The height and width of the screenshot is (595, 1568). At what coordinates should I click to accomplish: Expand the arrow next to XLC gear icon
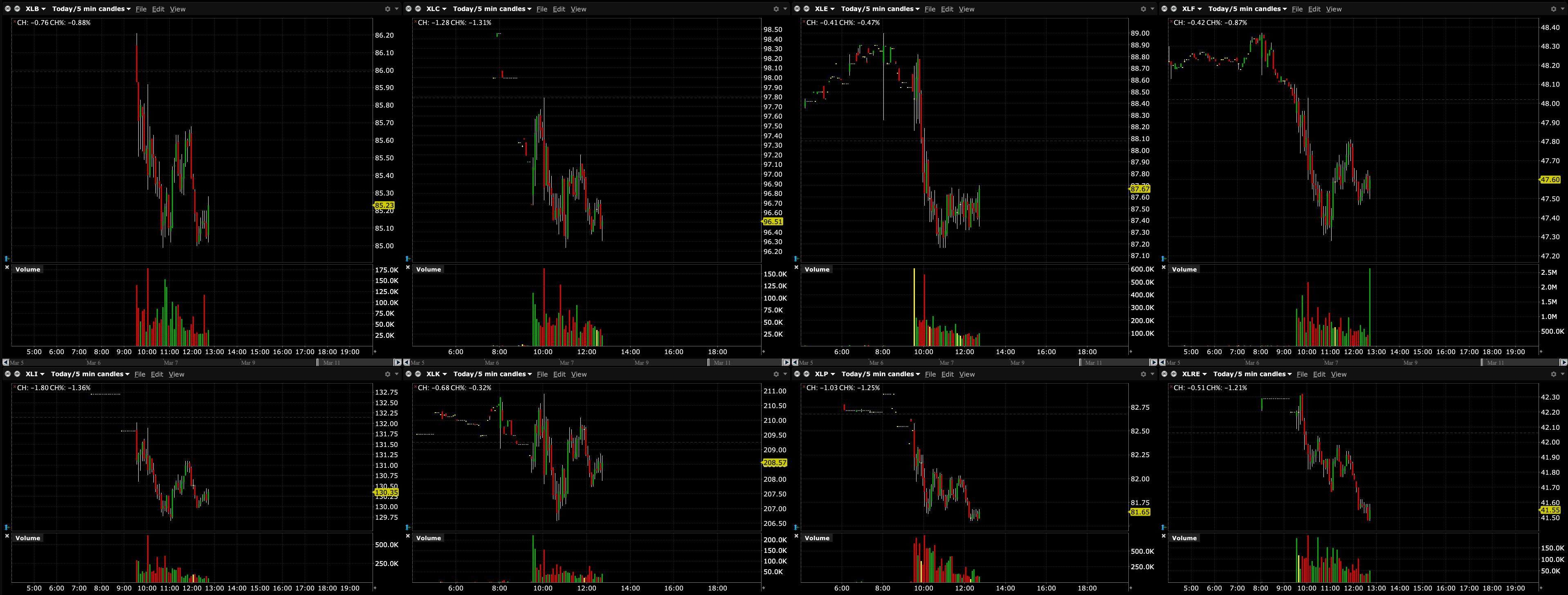pos(785,9)
